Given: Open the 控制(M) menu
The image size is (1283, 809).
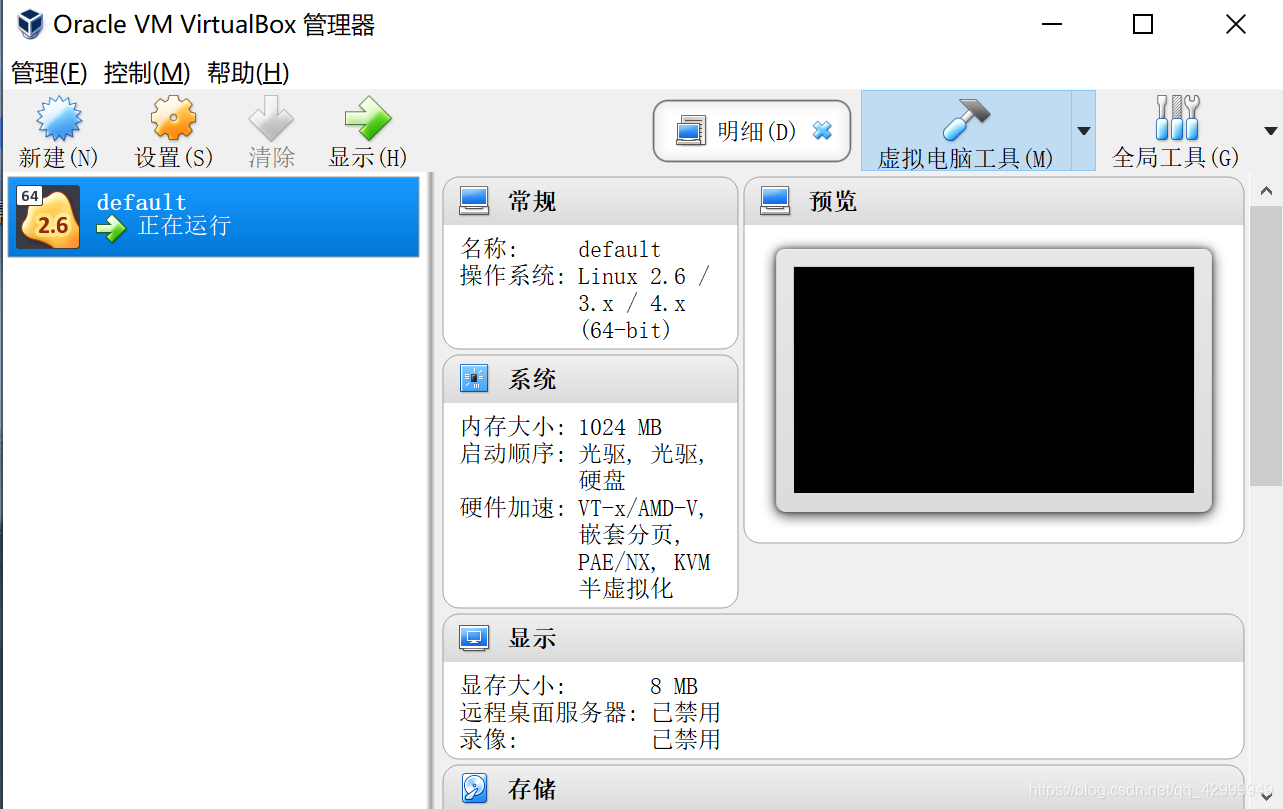Looking at the screenshot, I should tap(147, 73).
